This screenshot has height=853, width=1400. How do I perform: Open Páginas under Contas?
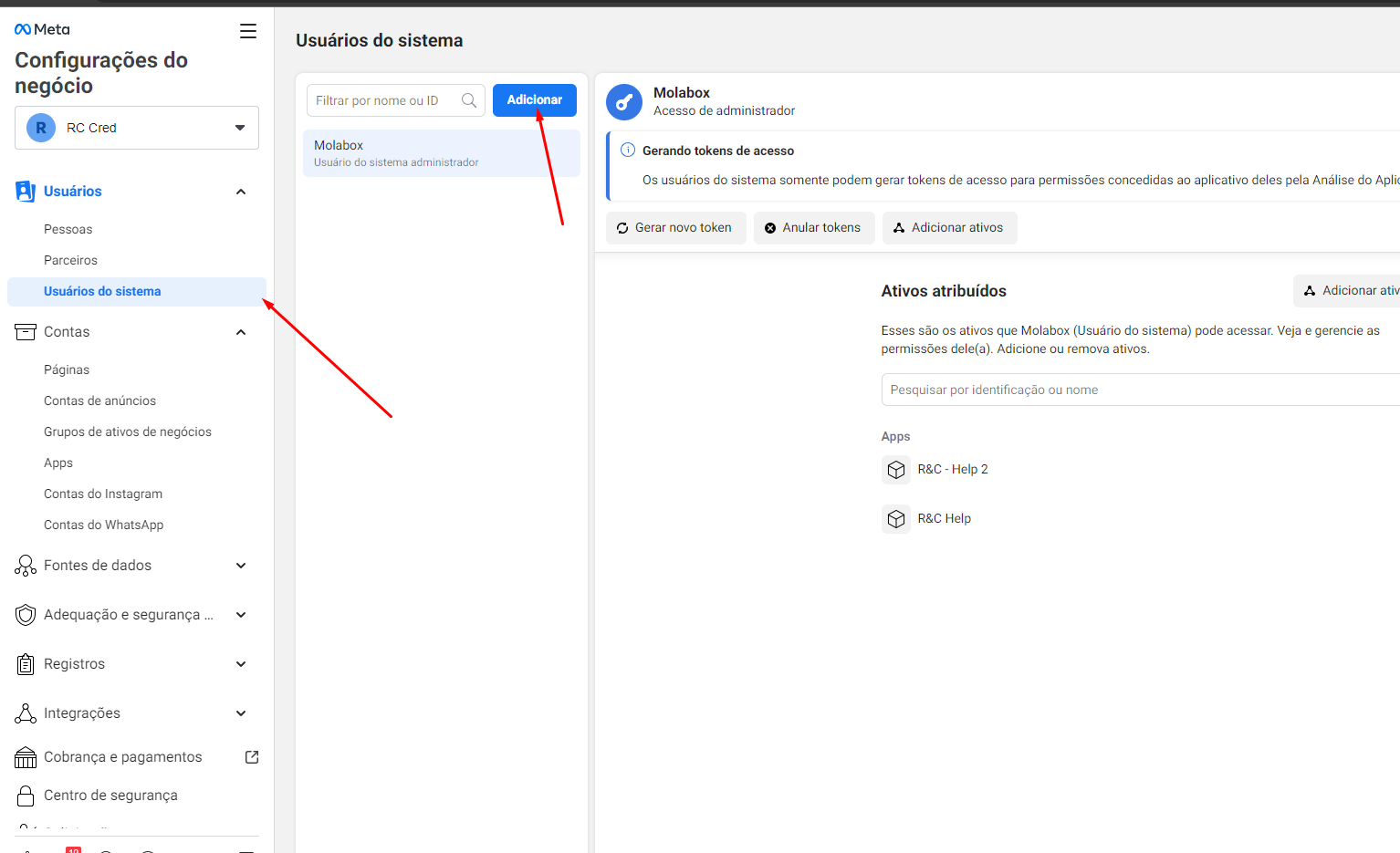(x=67, y=369)
